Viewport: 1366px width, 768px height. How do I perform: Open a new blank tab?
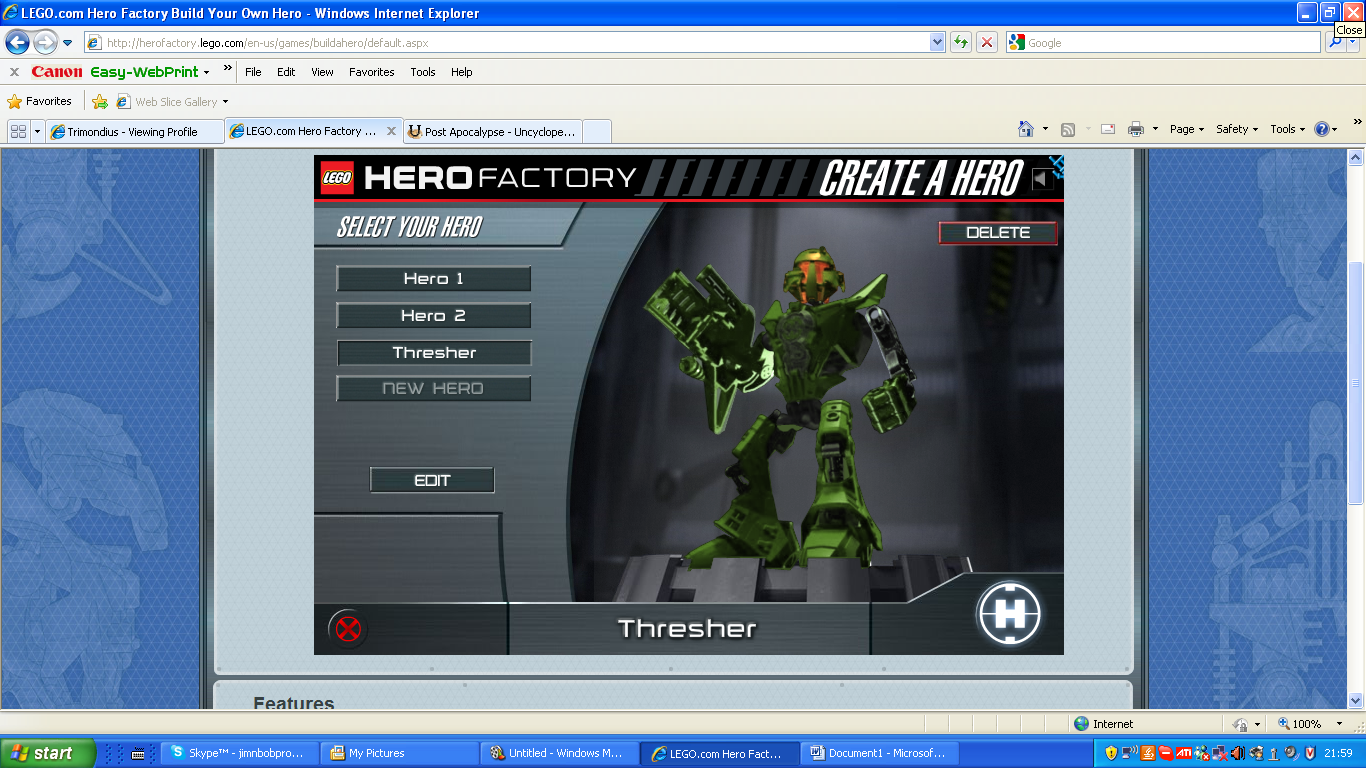click(x=596, y=131)
